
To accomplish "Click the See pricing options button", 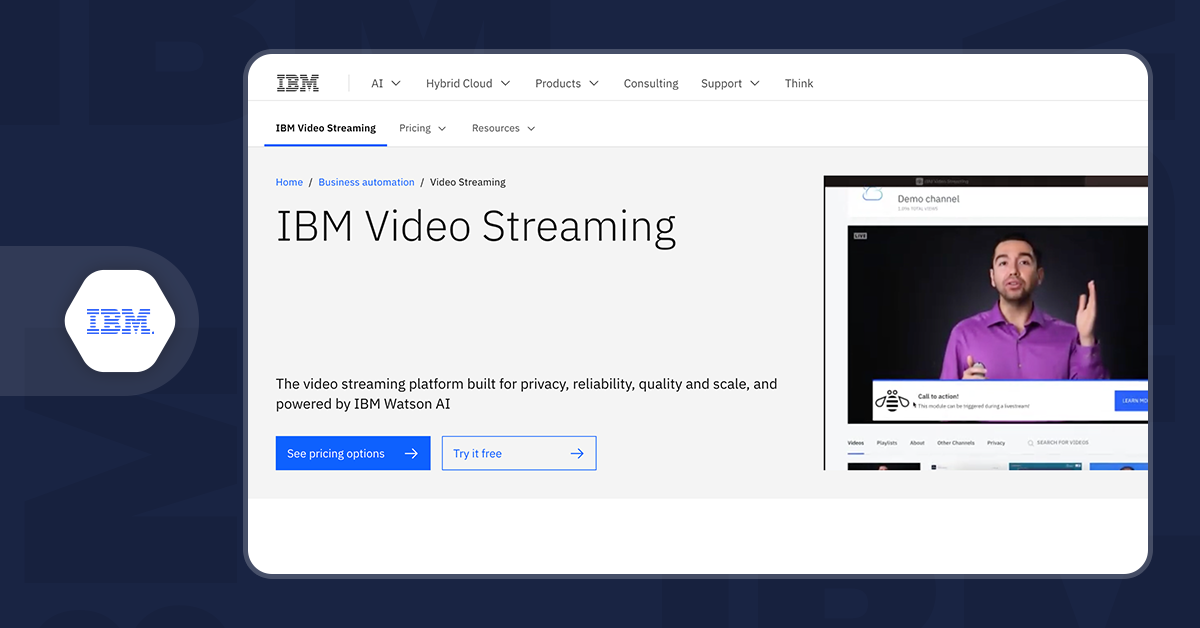I will pyautogui.click(x=352, y=453).
